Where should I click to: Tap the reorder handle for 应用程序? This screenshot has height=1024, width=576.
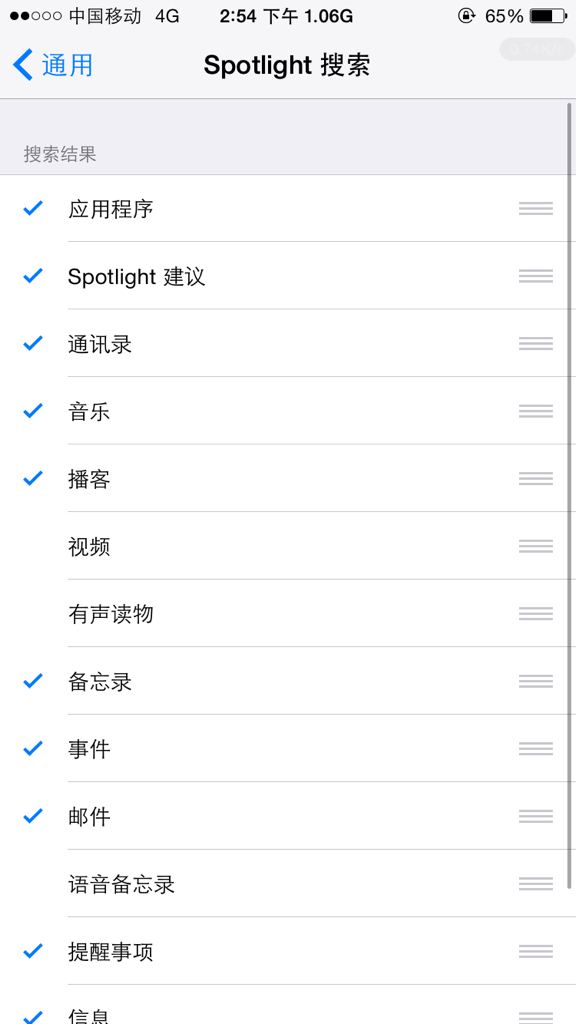[536, 208]
